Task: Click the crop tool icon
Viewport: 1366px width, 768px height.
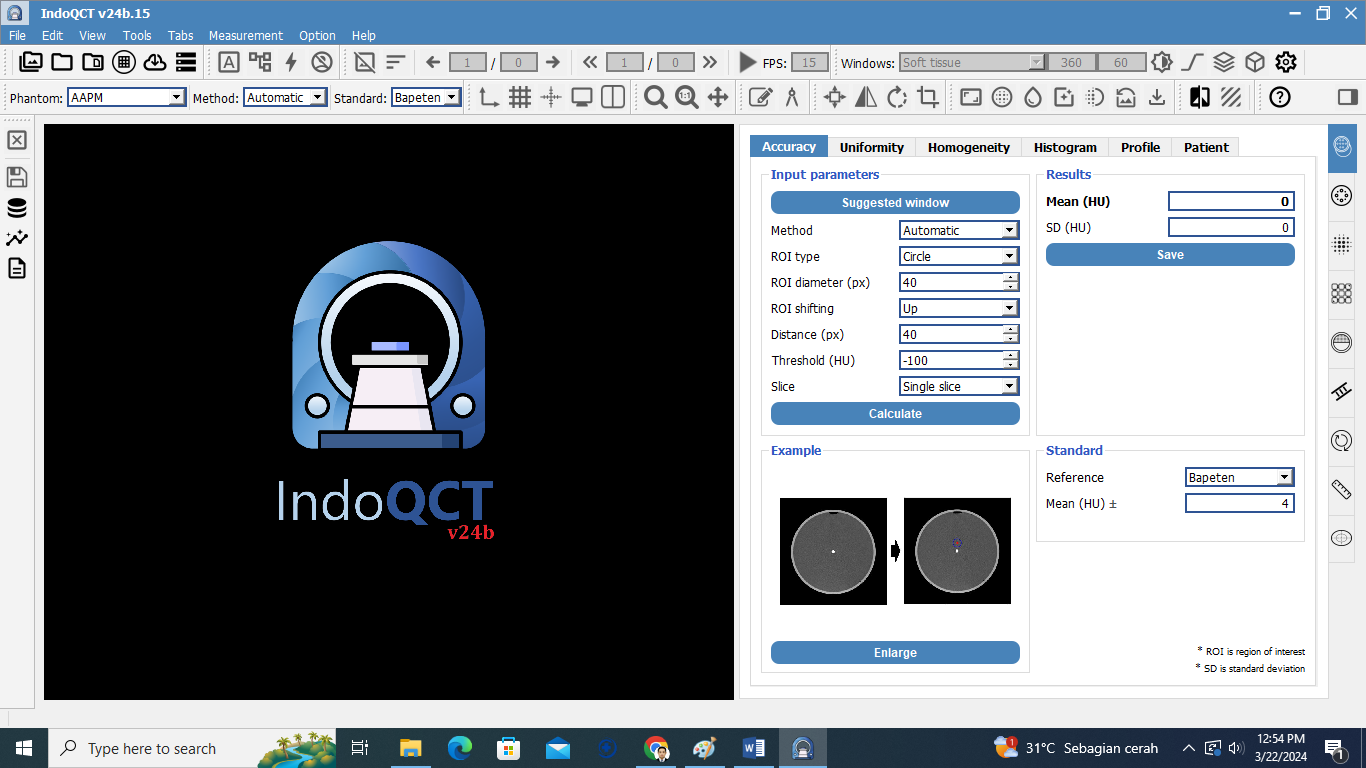Action: pyautogui.click(x=928, y=97)
